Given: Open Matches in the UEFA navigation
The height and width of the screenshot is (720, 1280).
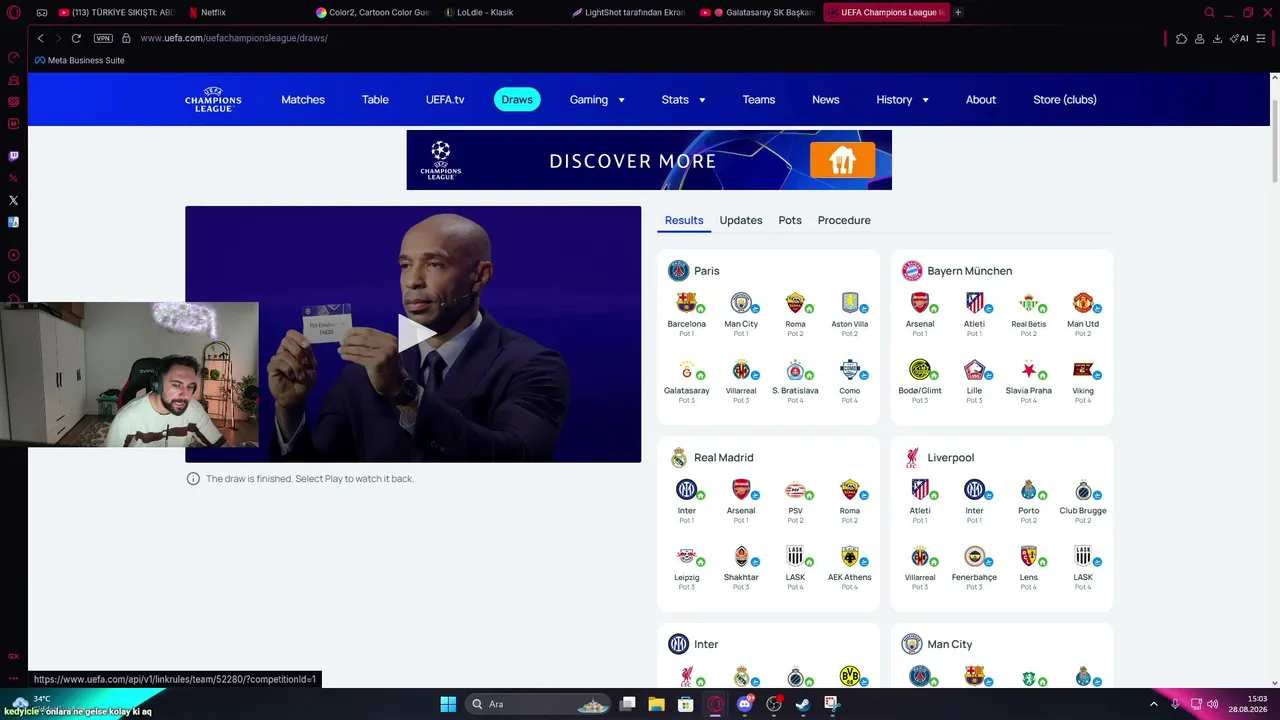Looking at the screenshot, I should (x=303, y=100).
